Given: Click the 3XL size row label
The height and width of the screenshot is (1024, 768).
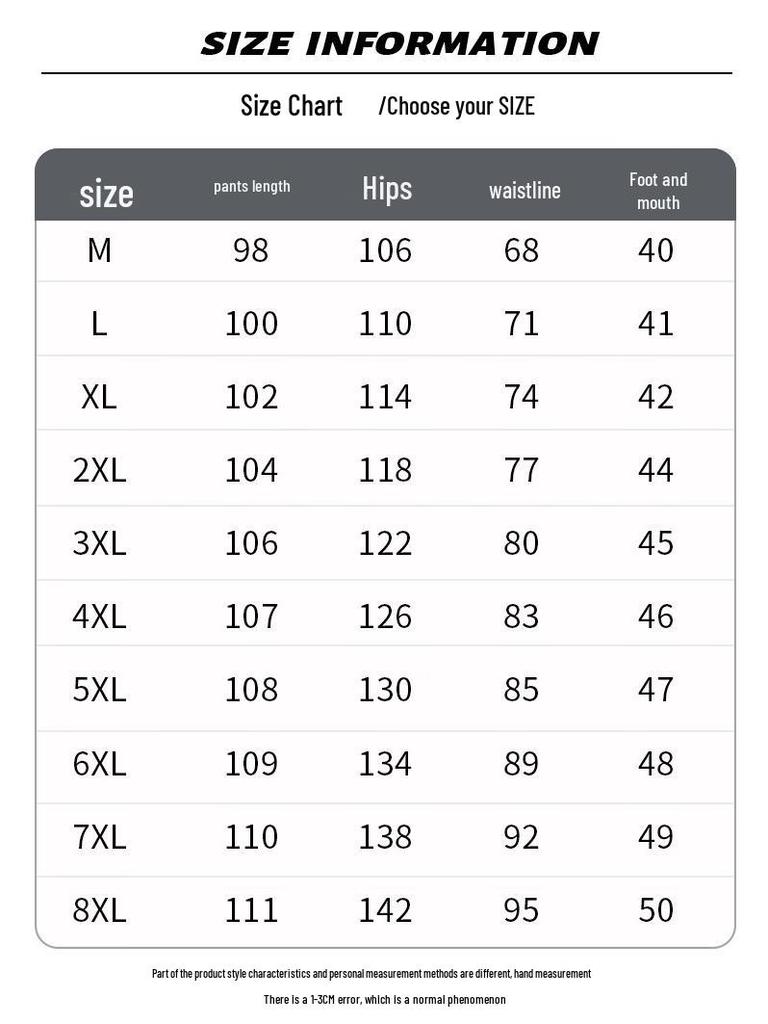Looking at the screenshot, I should [99, 543].
